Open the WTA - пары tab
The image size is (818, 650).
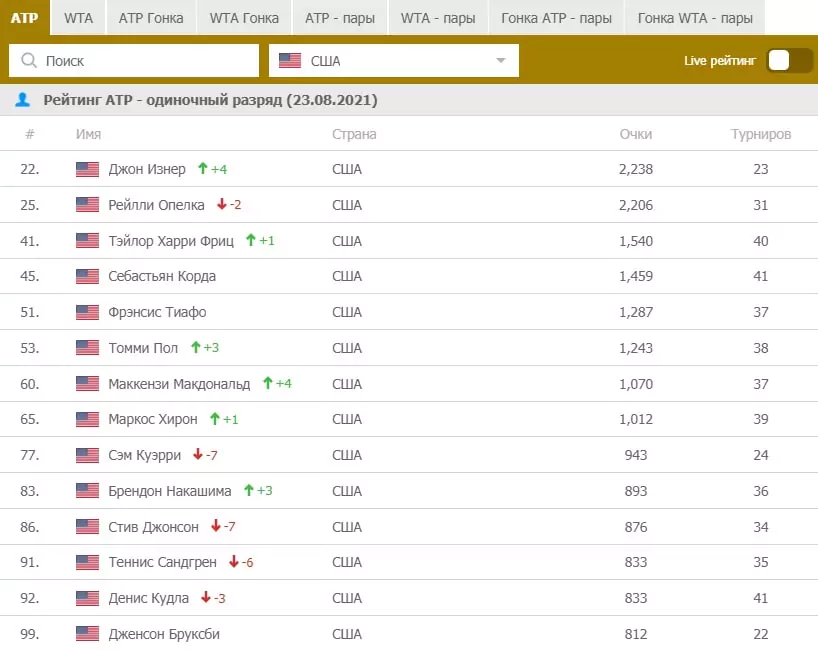pos(438,18)
